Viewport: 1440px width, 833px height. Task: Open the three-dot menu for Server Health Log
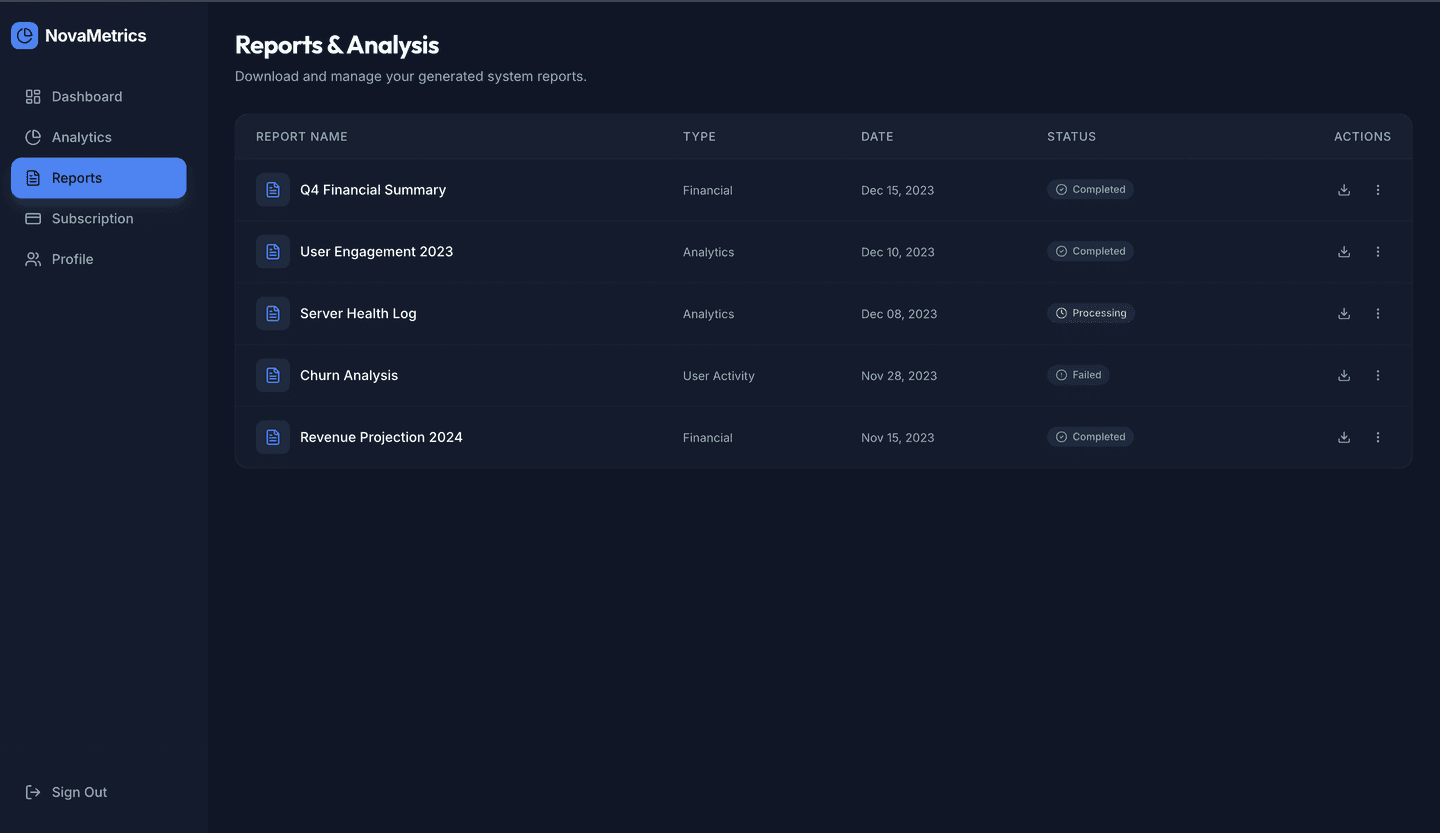pos(1377,313)
